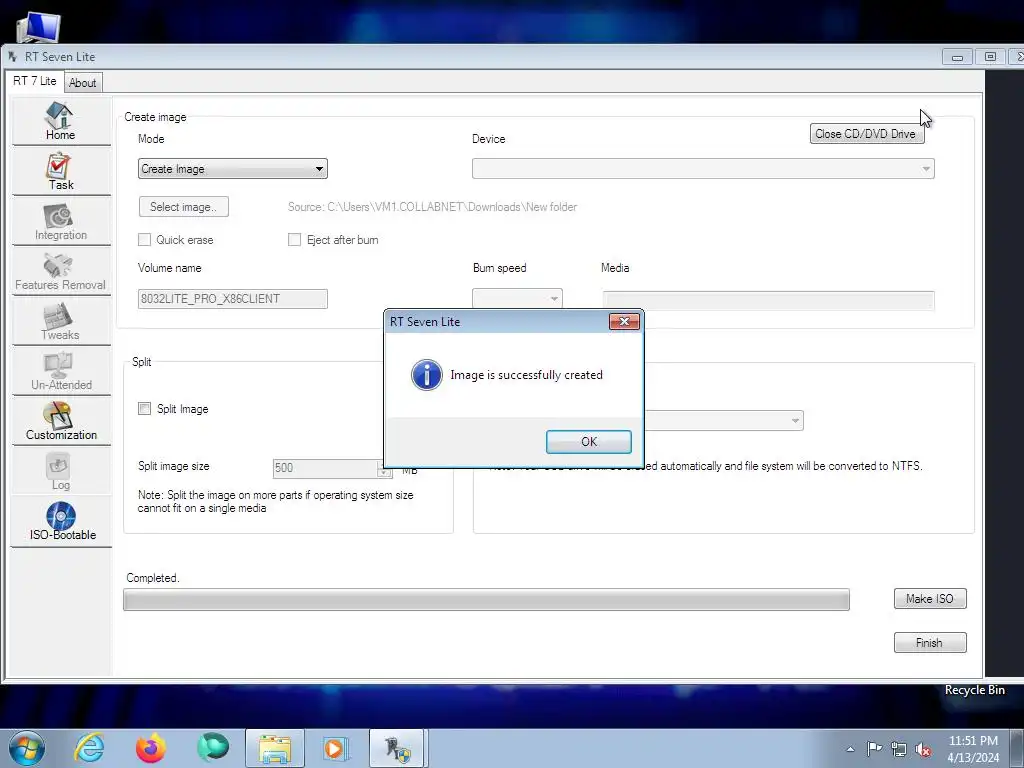Toggle the Eject after burn checkbox
Viewport: 1024px width, 768px height.
point(295,240)
